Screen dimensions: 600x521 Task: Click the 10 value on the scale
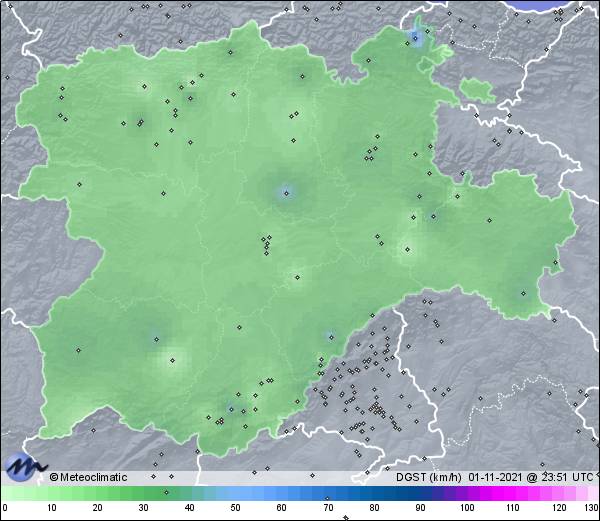tap(52, 508)
